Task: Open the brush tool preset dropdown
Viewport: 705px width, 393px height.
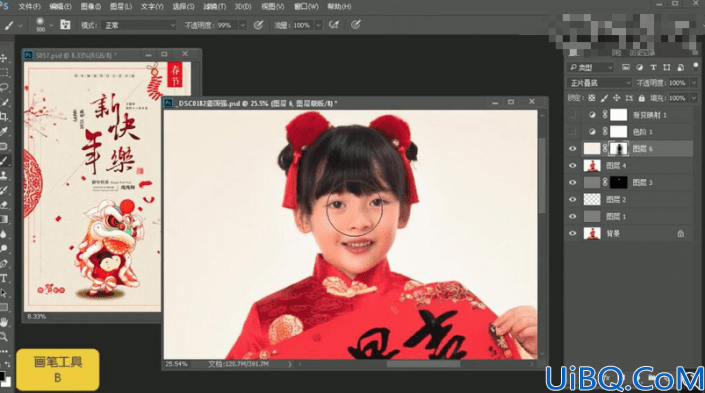Action: pos(20,26)
